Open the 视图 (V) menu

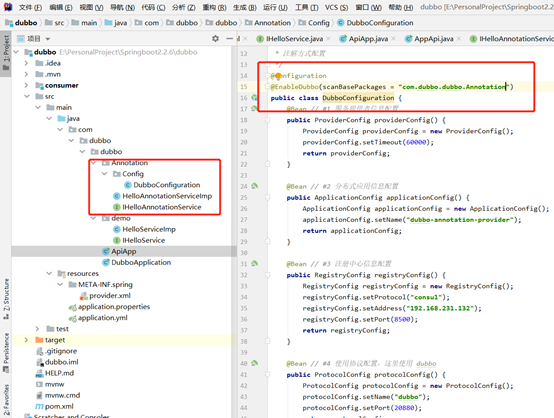coord(92,7)
